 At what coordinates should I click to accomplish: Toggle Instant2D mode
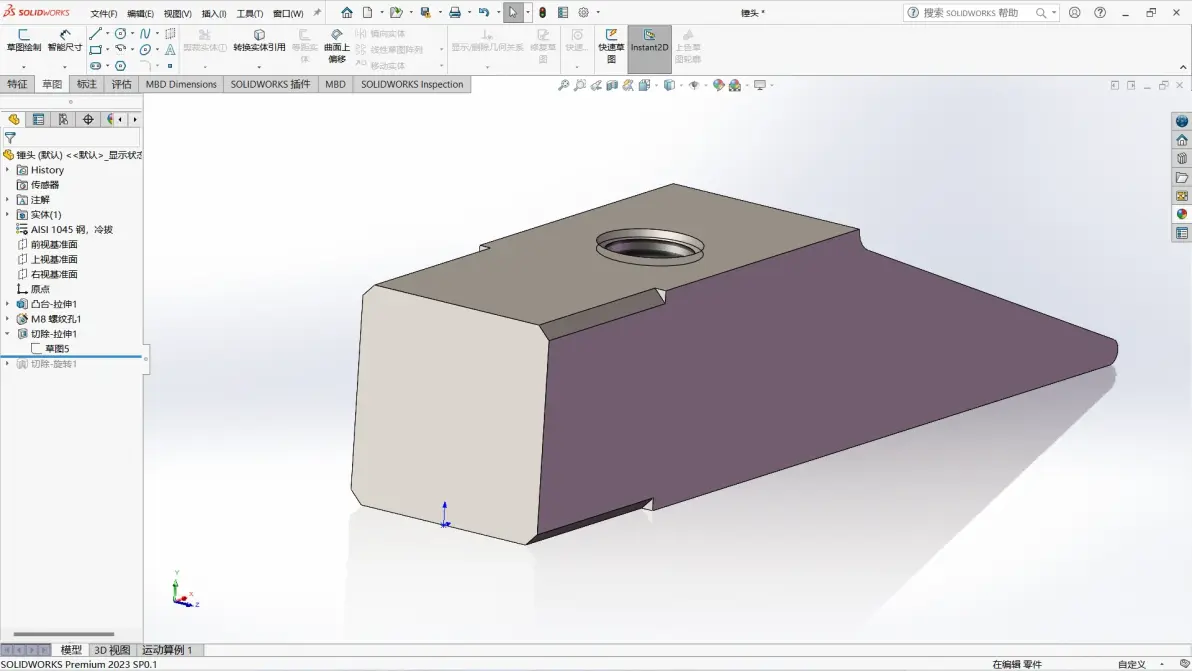click(649, 47)
